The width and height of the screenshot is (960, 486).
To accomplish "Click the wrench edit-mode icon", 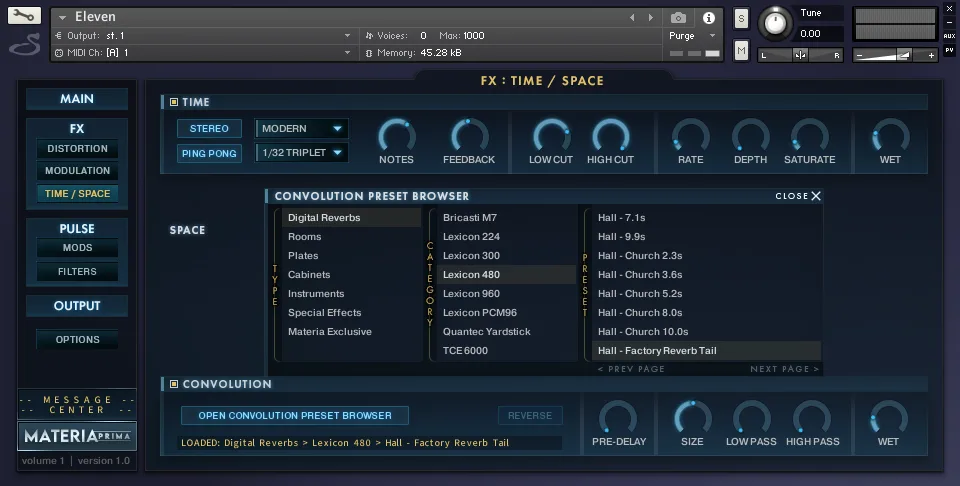I will click(x=24, y=16).
